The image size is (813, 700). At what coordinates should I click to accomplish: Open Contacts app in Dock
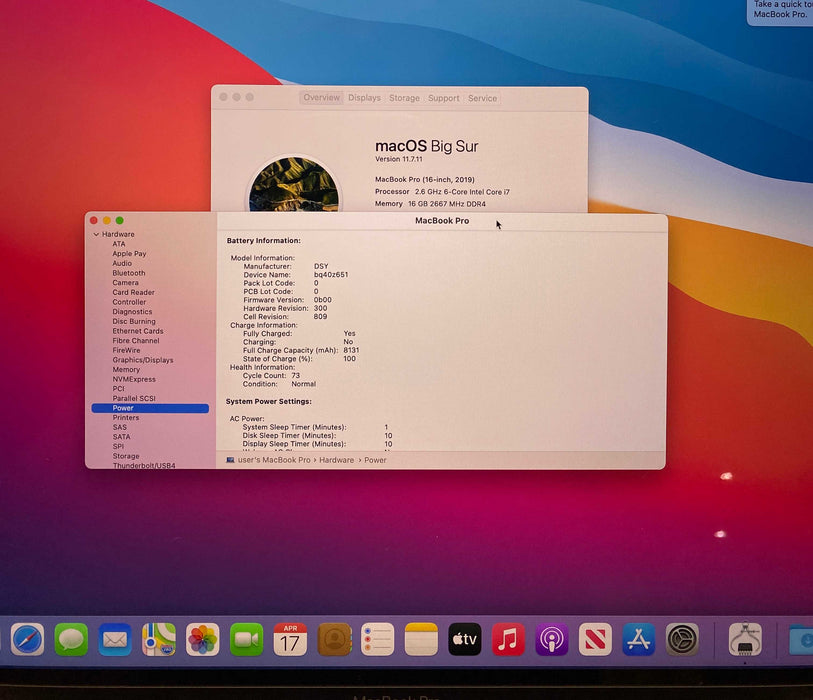tap(334, 639)
